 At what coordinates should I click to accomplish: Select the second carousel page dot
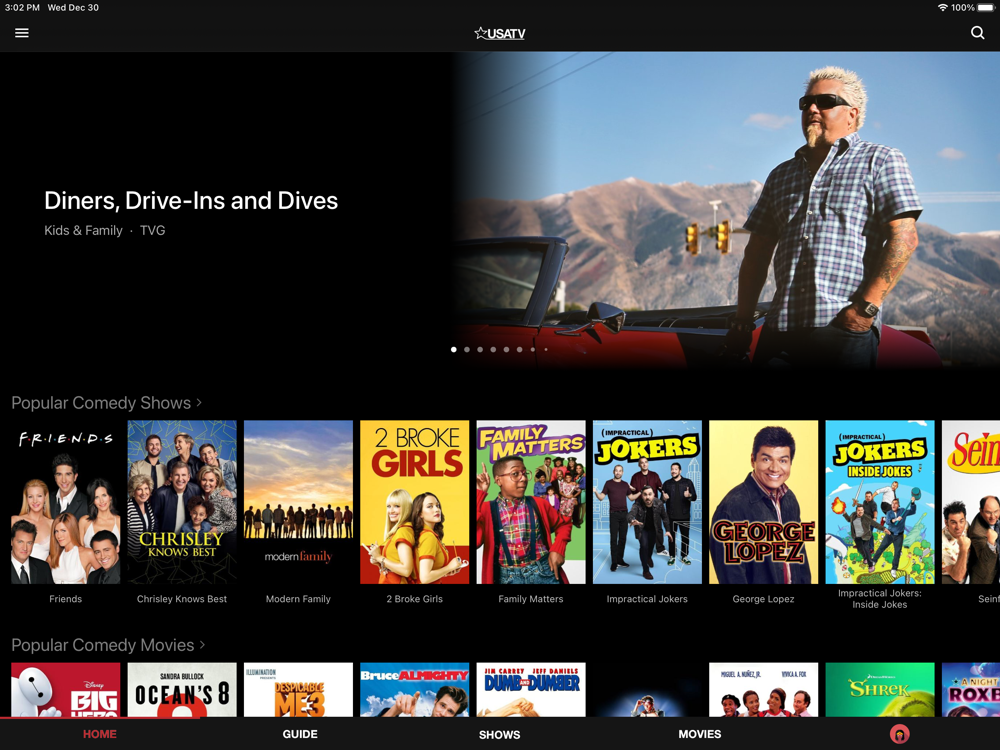pos(467,349)
